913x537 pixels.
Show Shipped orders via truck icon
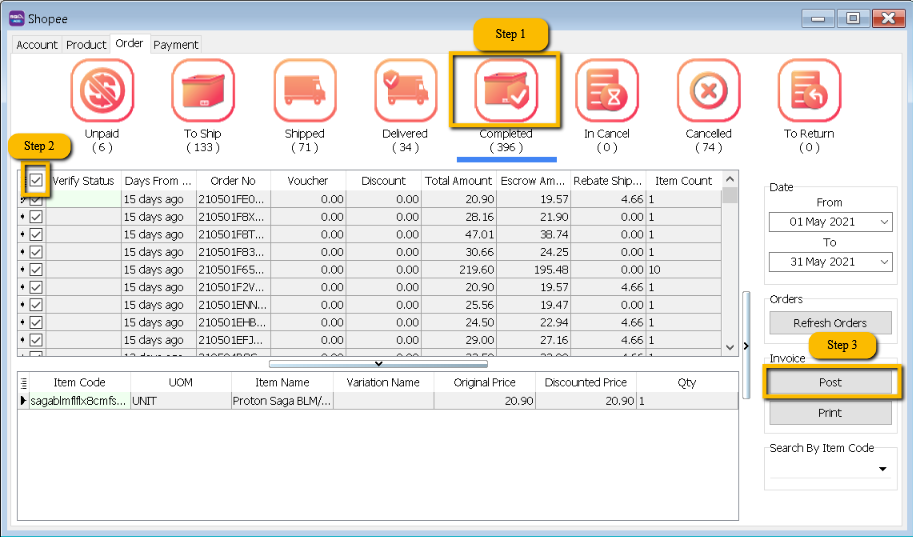pos(304,92)
